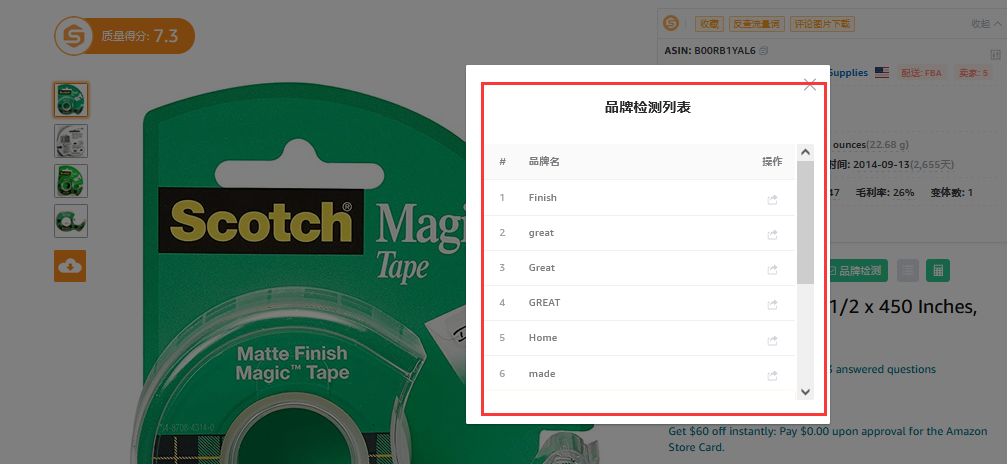Close the 品牌检测列表 dialog with the X
This screenshot has height=464, width=1007.
coord(810,84)
